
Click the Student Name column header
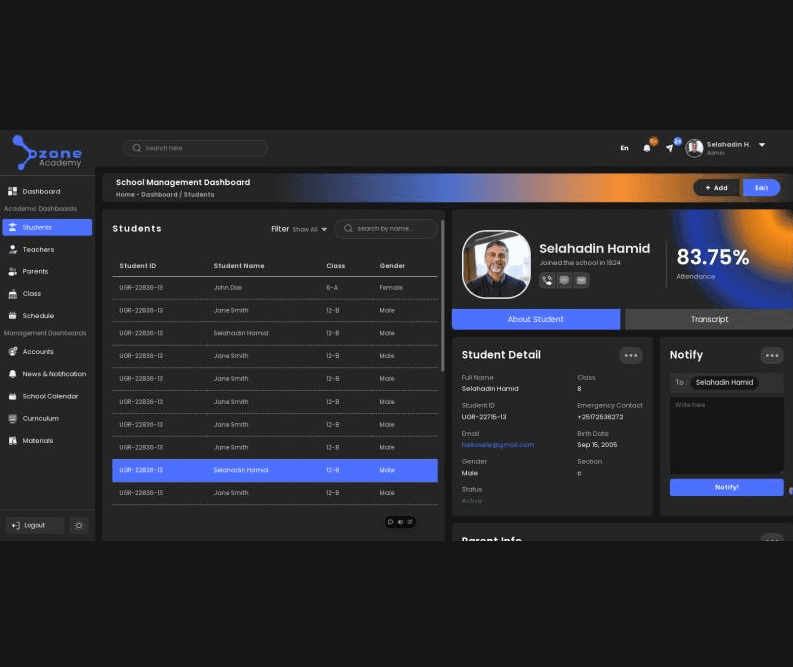pos(239,266)
